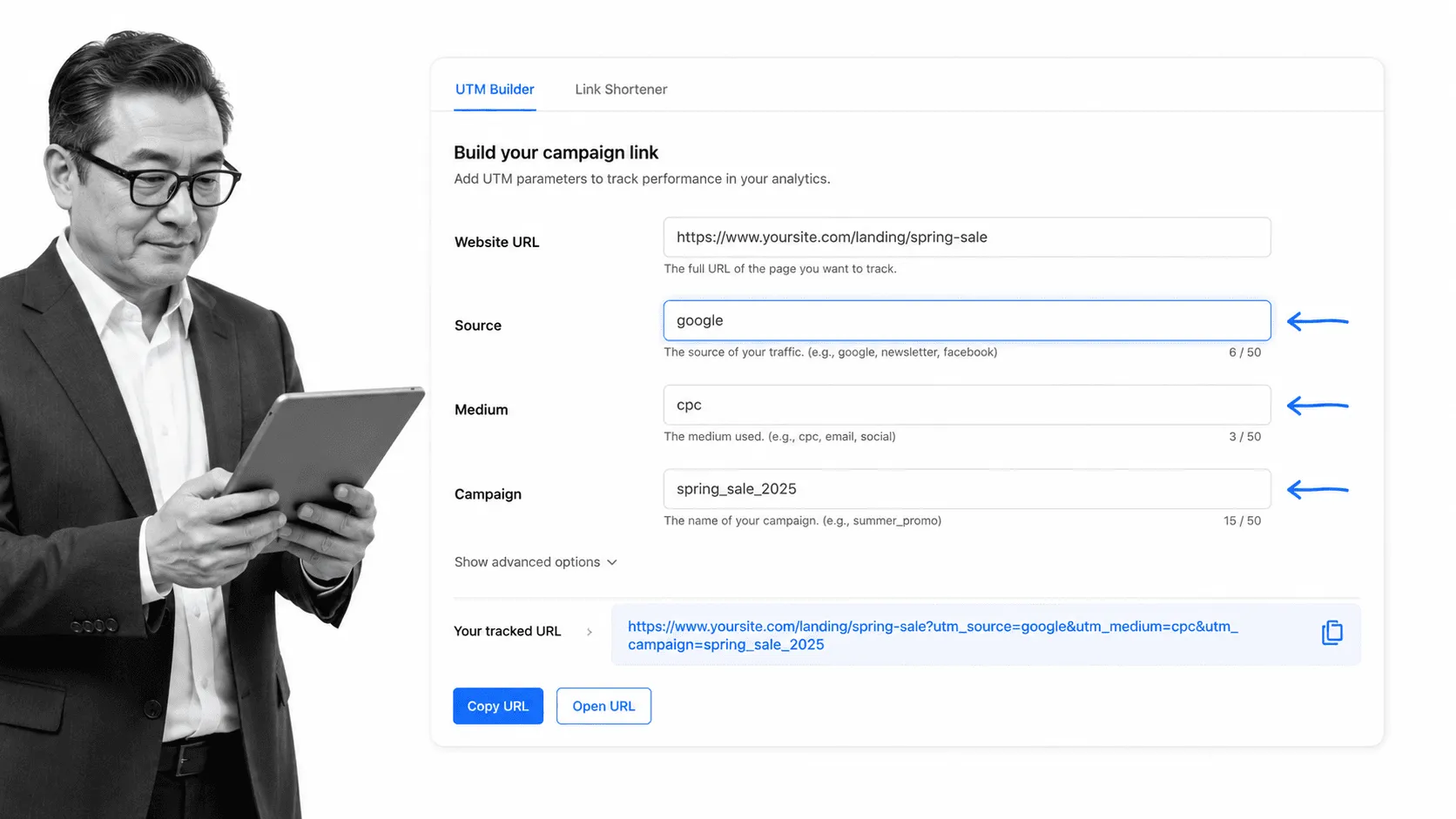Screen dimensions: 1456x819
Task: Select the Campaign field with spring_sale_2025
Action: click(967, 489)
